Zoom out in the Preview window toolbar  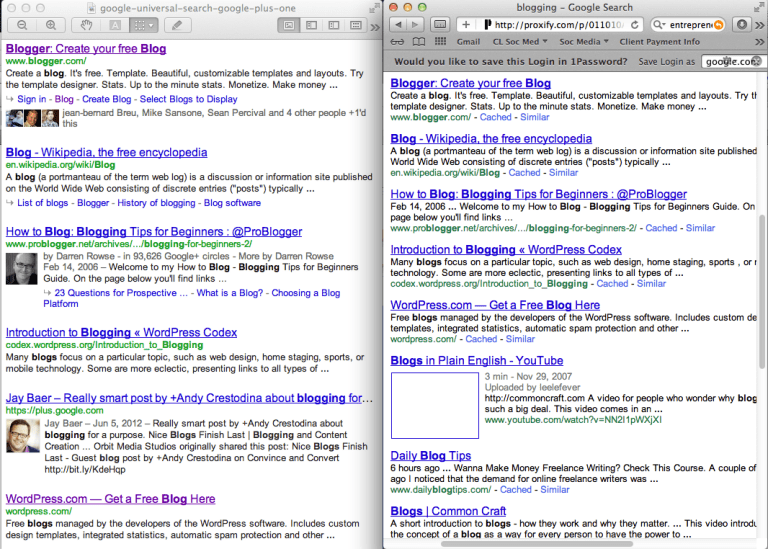(23, 25)
